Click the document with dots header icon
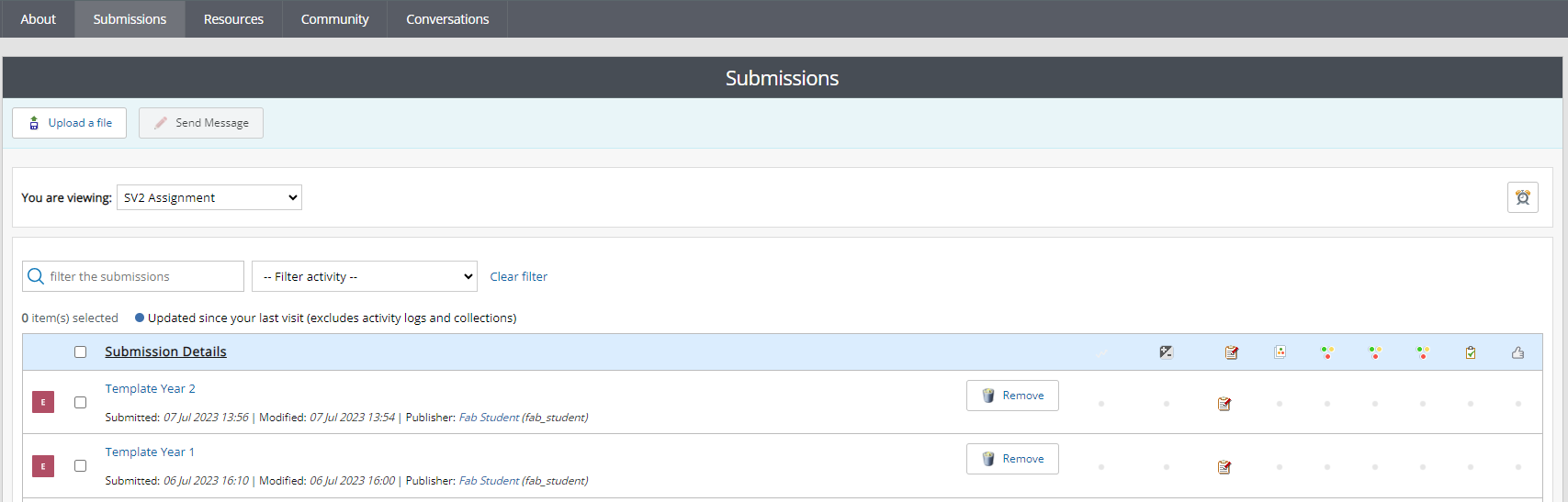 (1280, 351)
